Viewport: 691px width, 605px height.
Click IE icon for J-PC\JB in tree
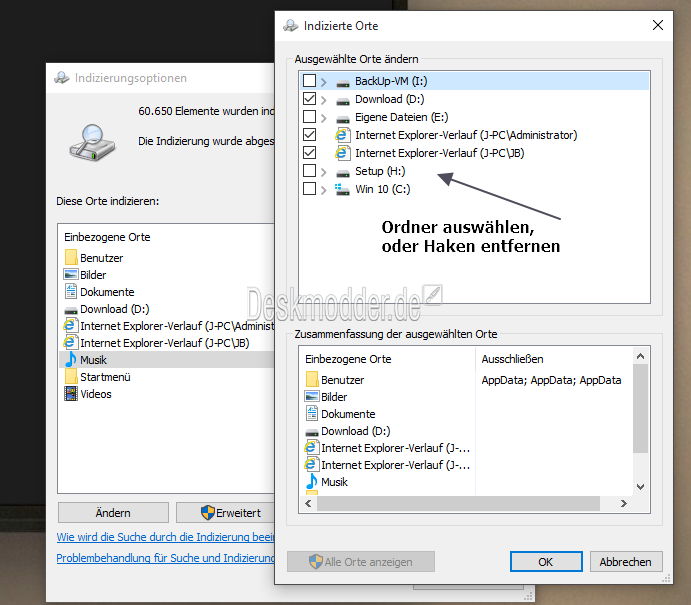point(342,152)
